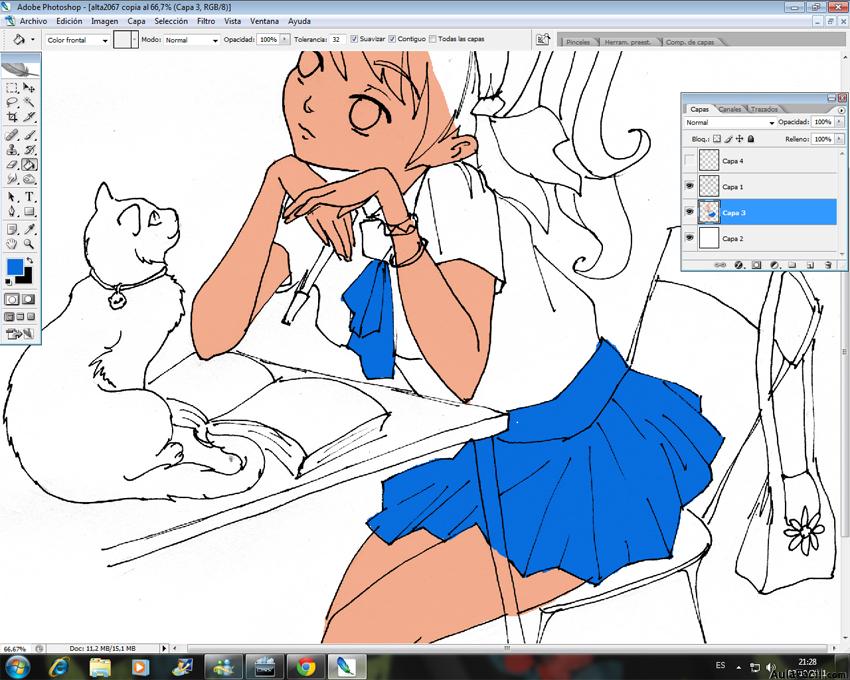Delete layer using the trash icon
850x680 pixels.
(x=828, y=265)
